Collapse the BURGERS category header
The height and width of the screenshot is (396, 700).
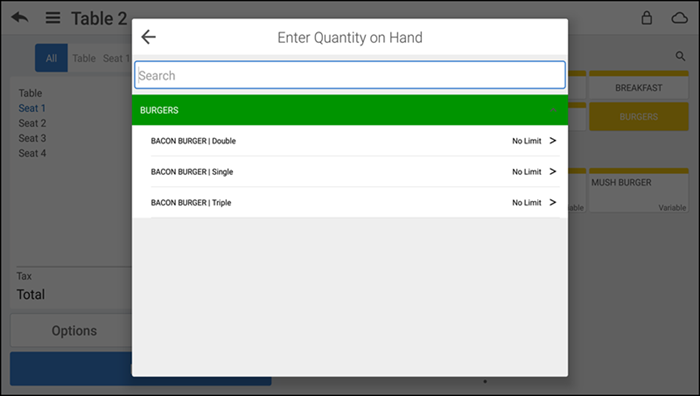tap(350, 110)
